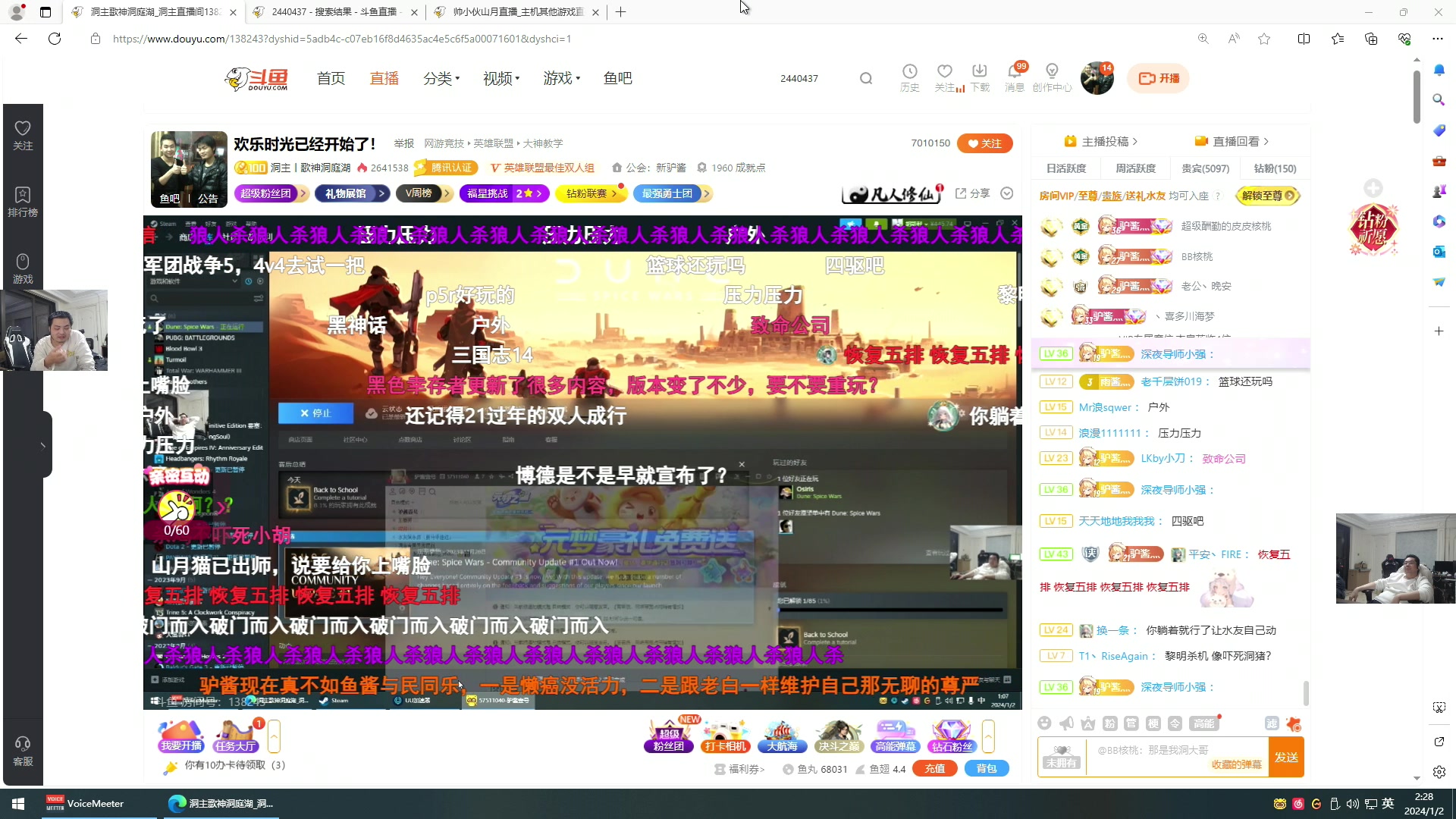Click the 高能 icon in chat toolbar
This screenshot has height=819, width=1456.
[1203, 723]
